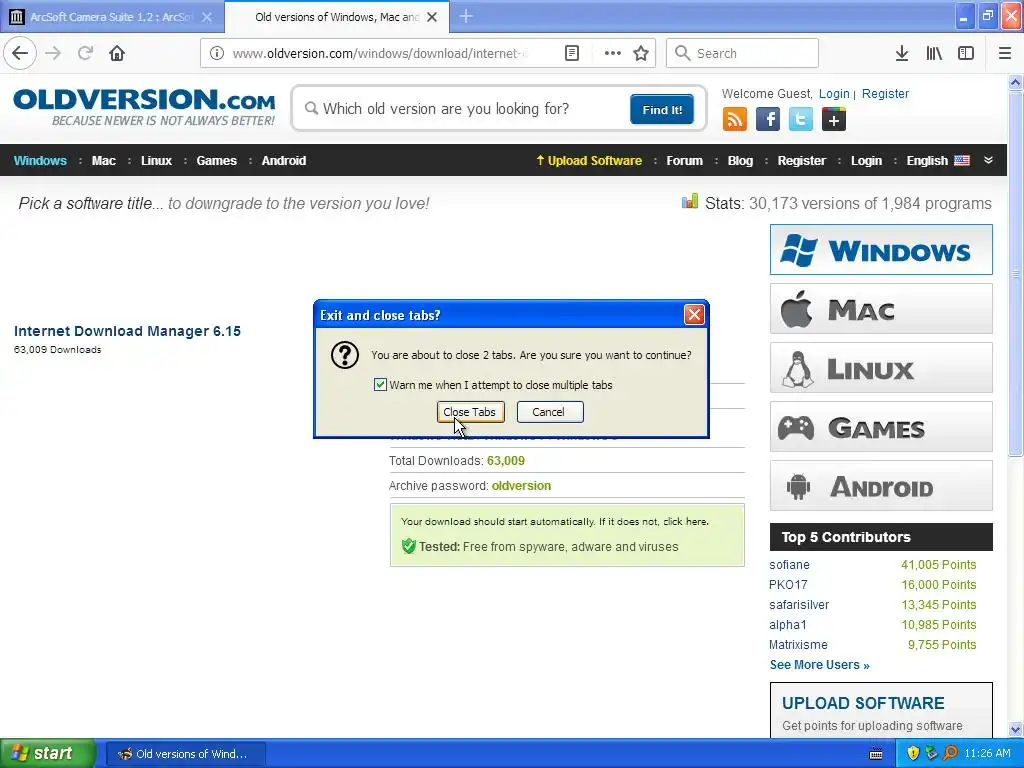Toggle reader view icon in address bar

click(571, 54)
